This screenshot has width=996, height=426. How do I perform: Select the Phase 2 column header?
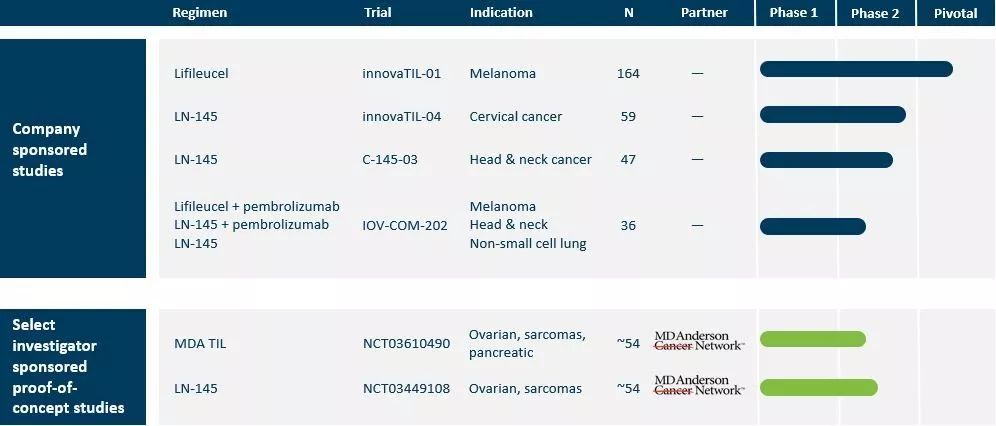[x=875, y=13]
